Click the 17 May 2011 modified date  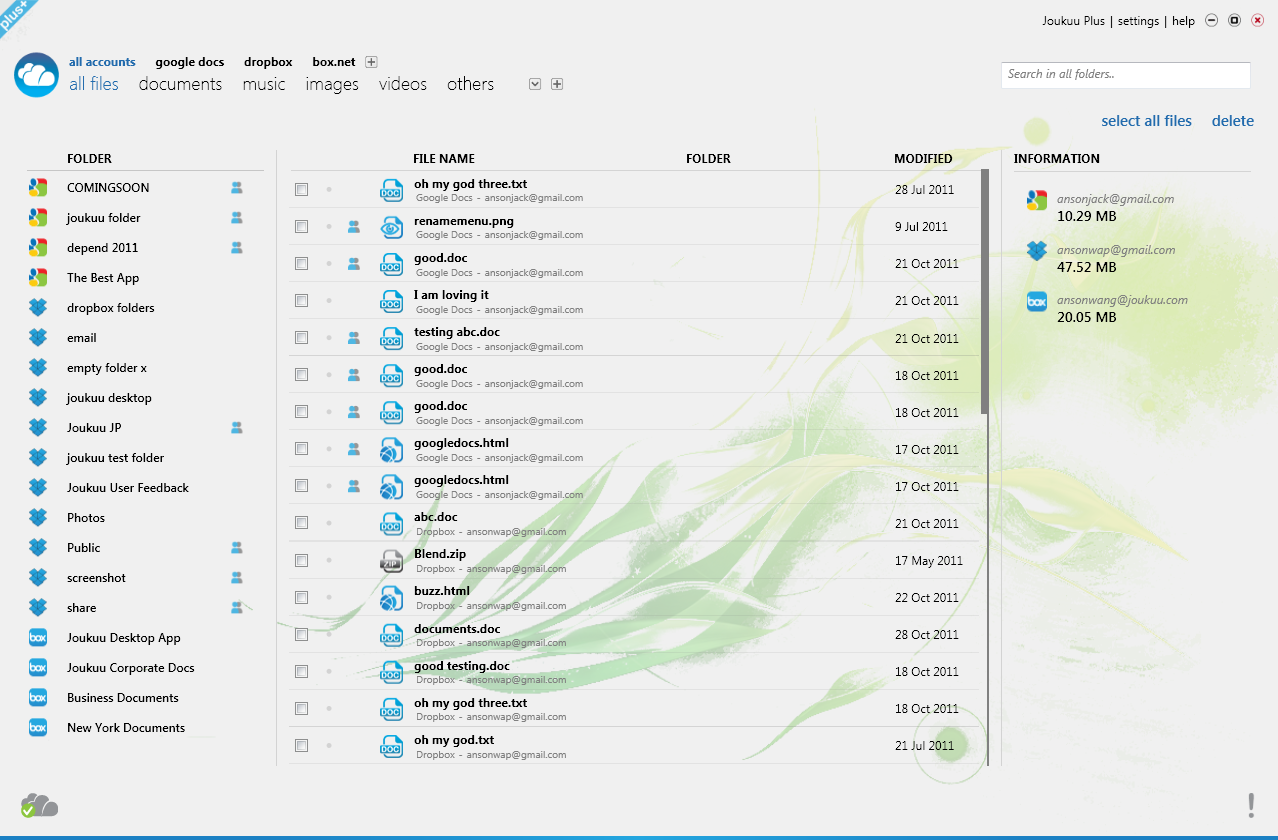[929, 560]
